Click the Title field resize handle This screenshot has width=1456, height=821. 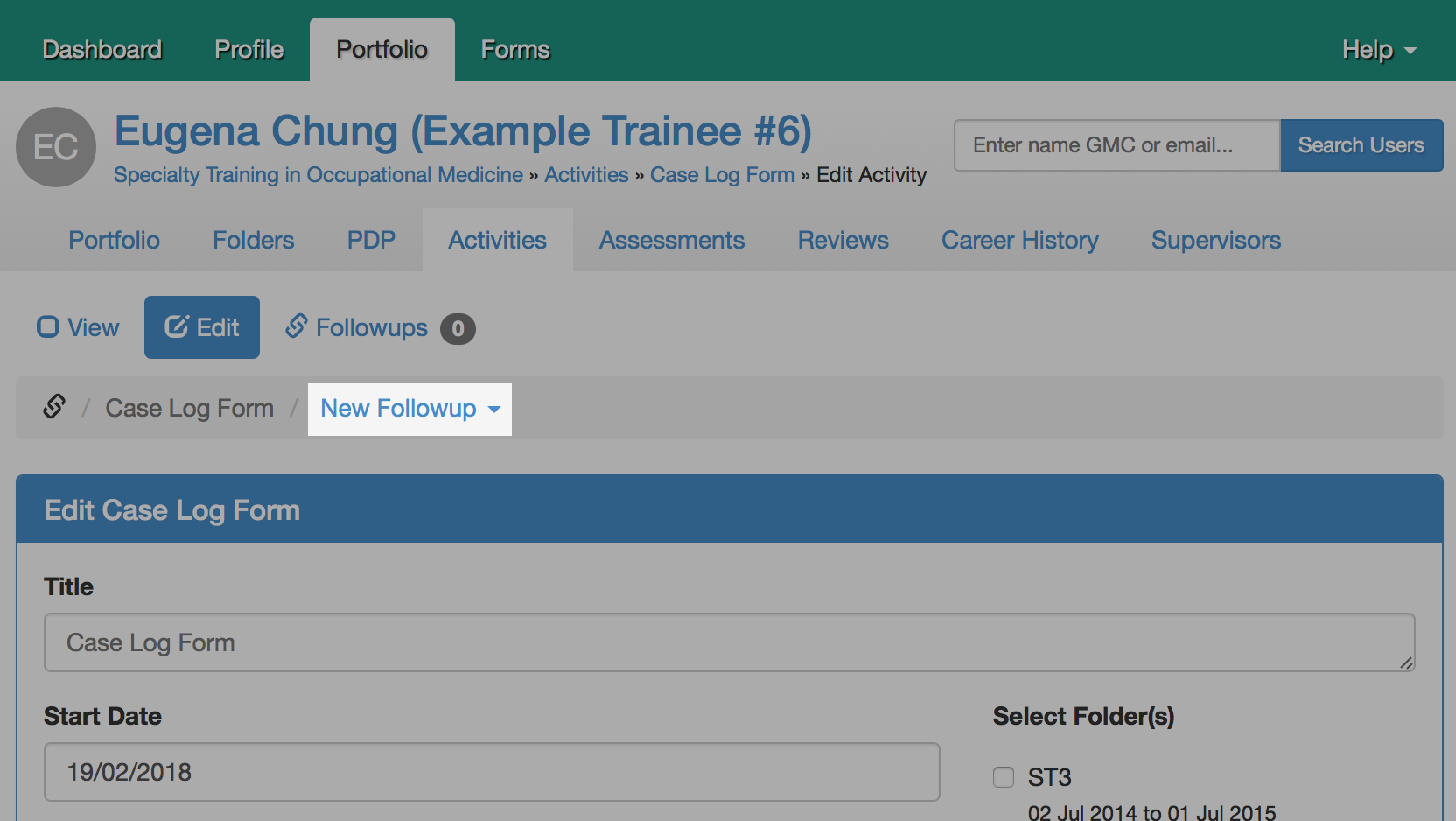tap(1406, 663)
